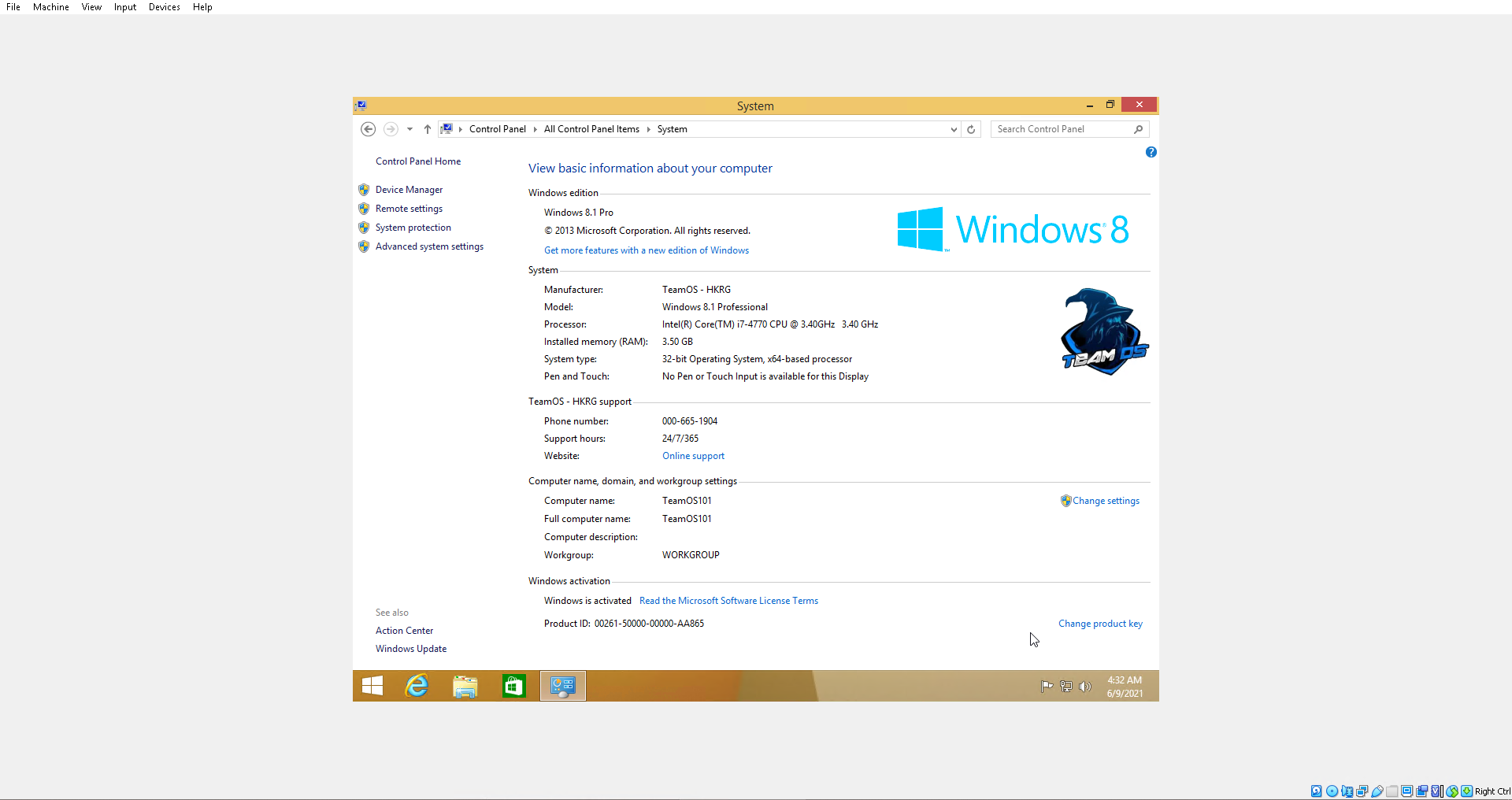Read the Microsoft Software License Terms

click(728, 601)
